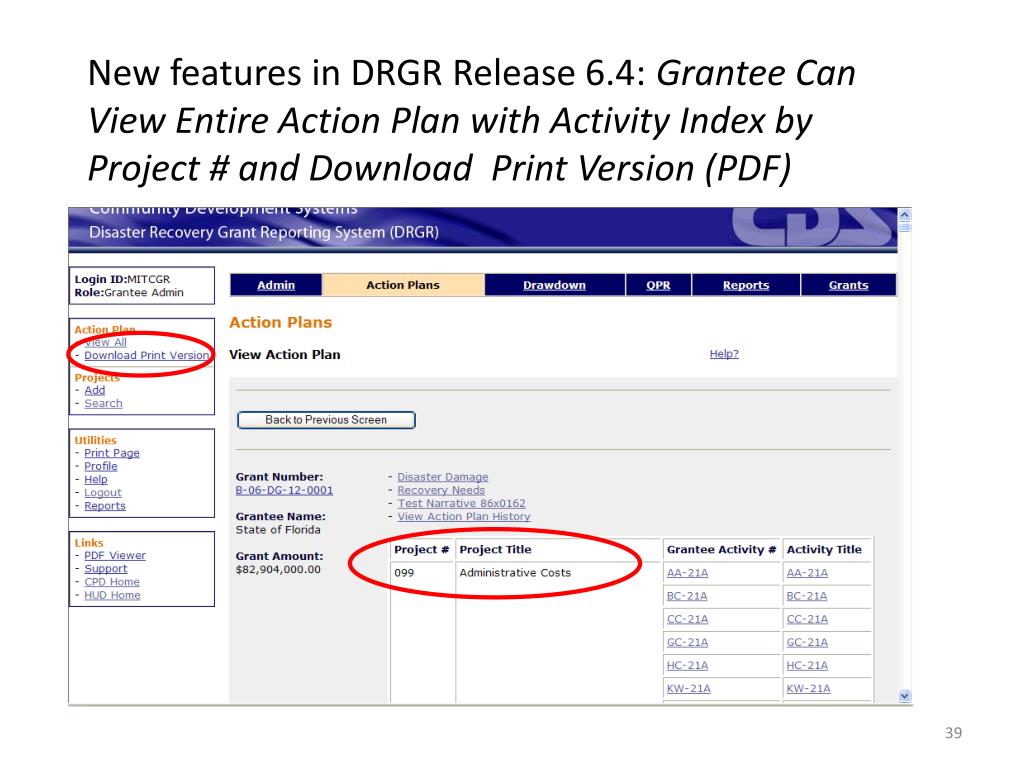Select the Action Plans tab
Image resolution: width=1024 pixels, height=768 pixels.
tap(403, 285)
